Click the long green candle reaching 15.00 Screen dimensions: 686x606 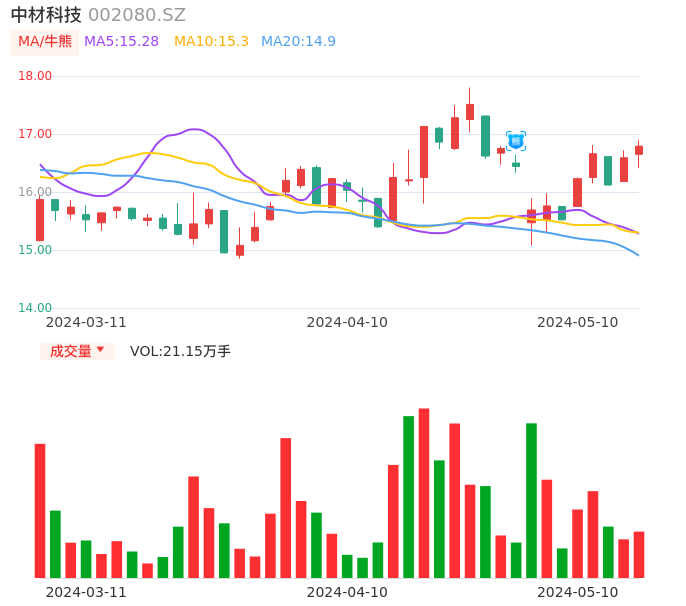pos(224,231)
